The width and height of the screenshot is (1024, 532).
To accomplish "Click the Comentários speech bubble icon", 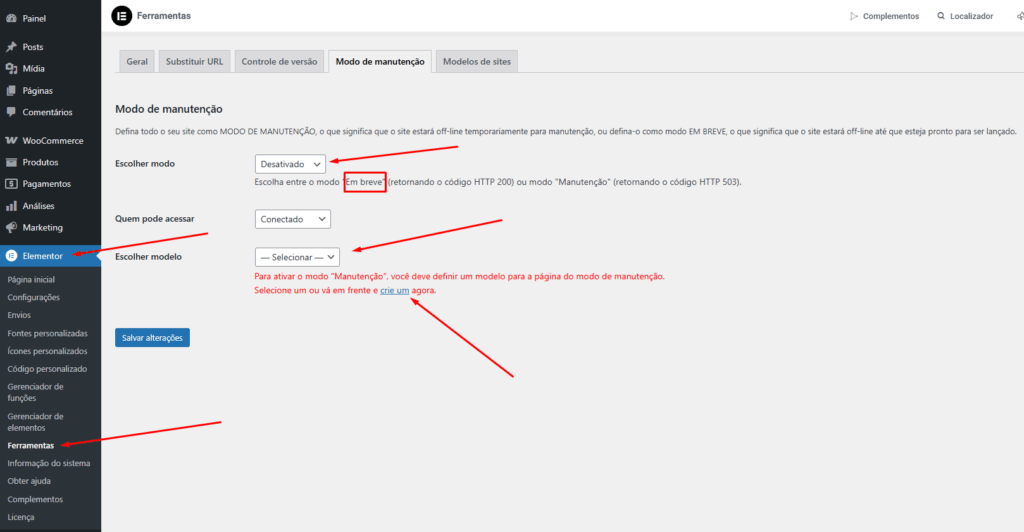I will [x=11, y=112].
